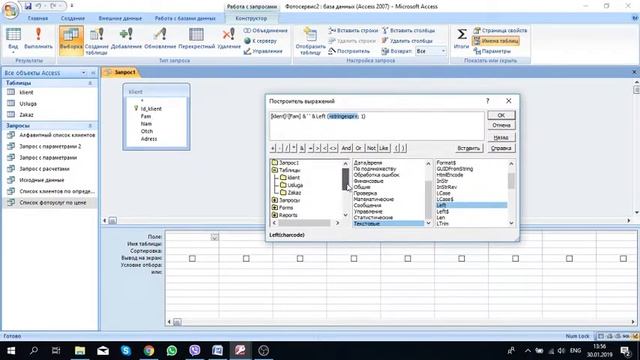This screenshot has width=640, height=360.
Task: Collapse the Таблицы navigation group
Action: 90,83
